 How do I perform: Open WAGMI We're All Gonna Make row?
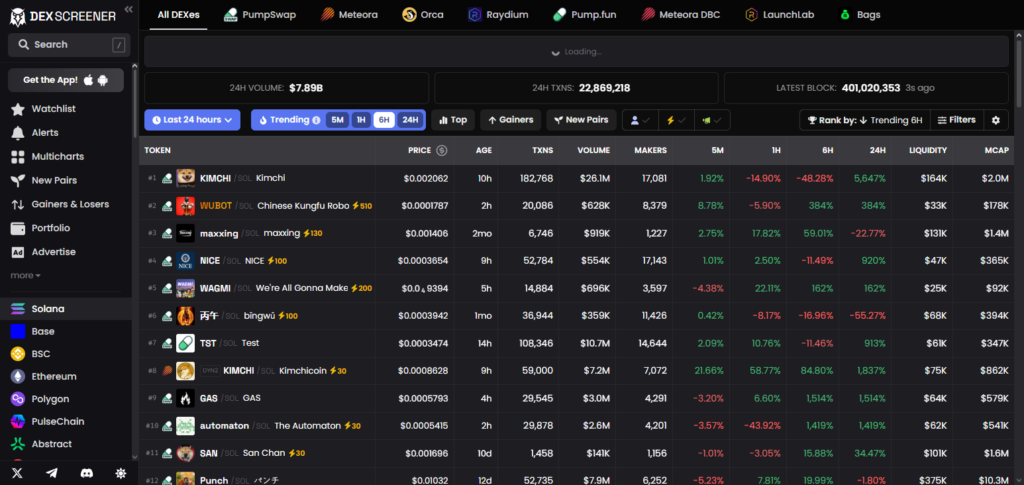tap(579, 288)
